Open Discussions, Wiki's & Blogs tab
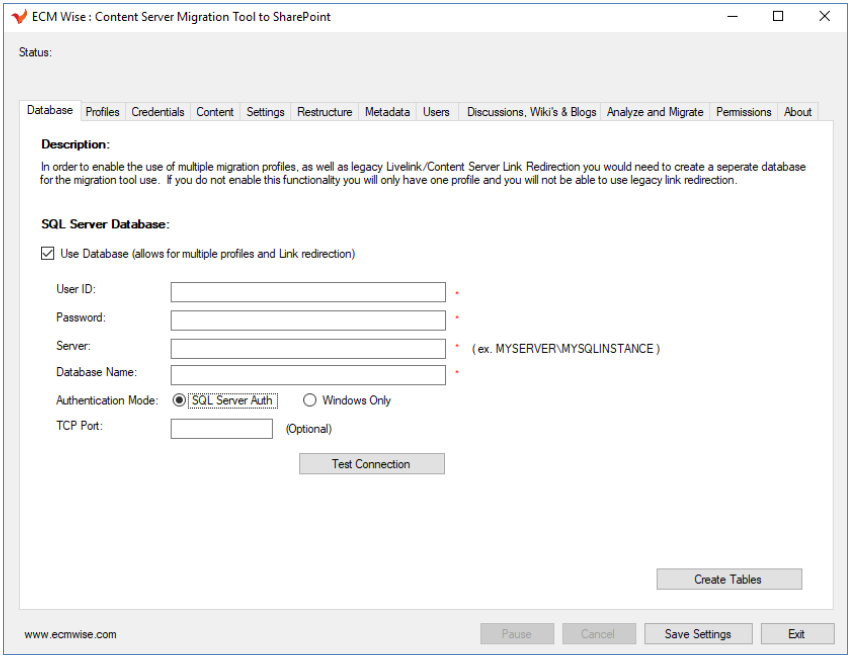 (x=531, y=112)
